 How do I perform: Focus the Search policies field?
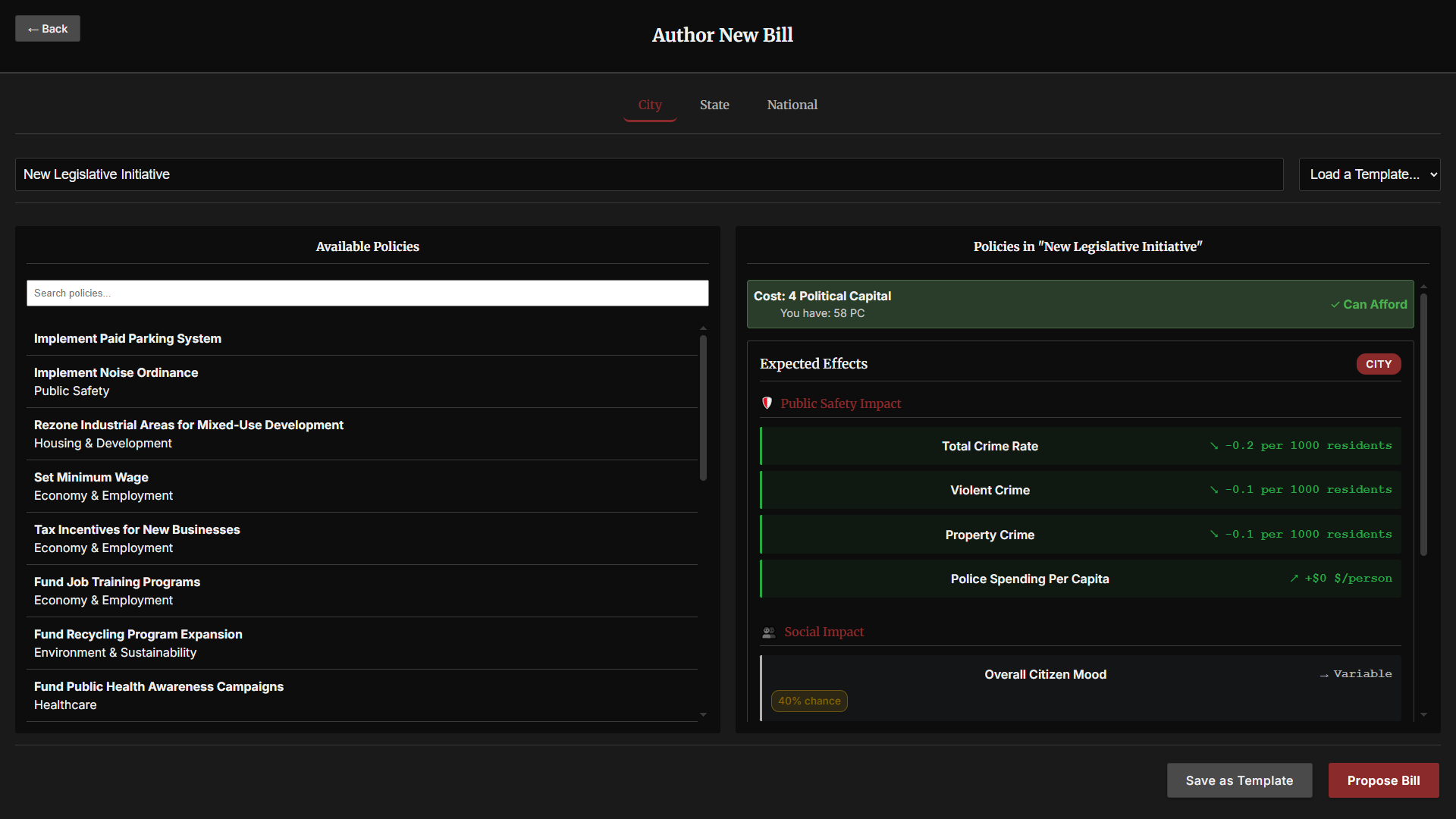pyautogui.click(x=367, y=293)
